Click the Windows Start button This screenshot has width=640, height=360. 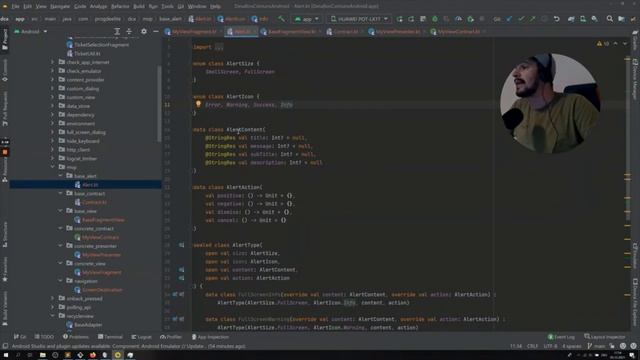[x=6, y=355]
